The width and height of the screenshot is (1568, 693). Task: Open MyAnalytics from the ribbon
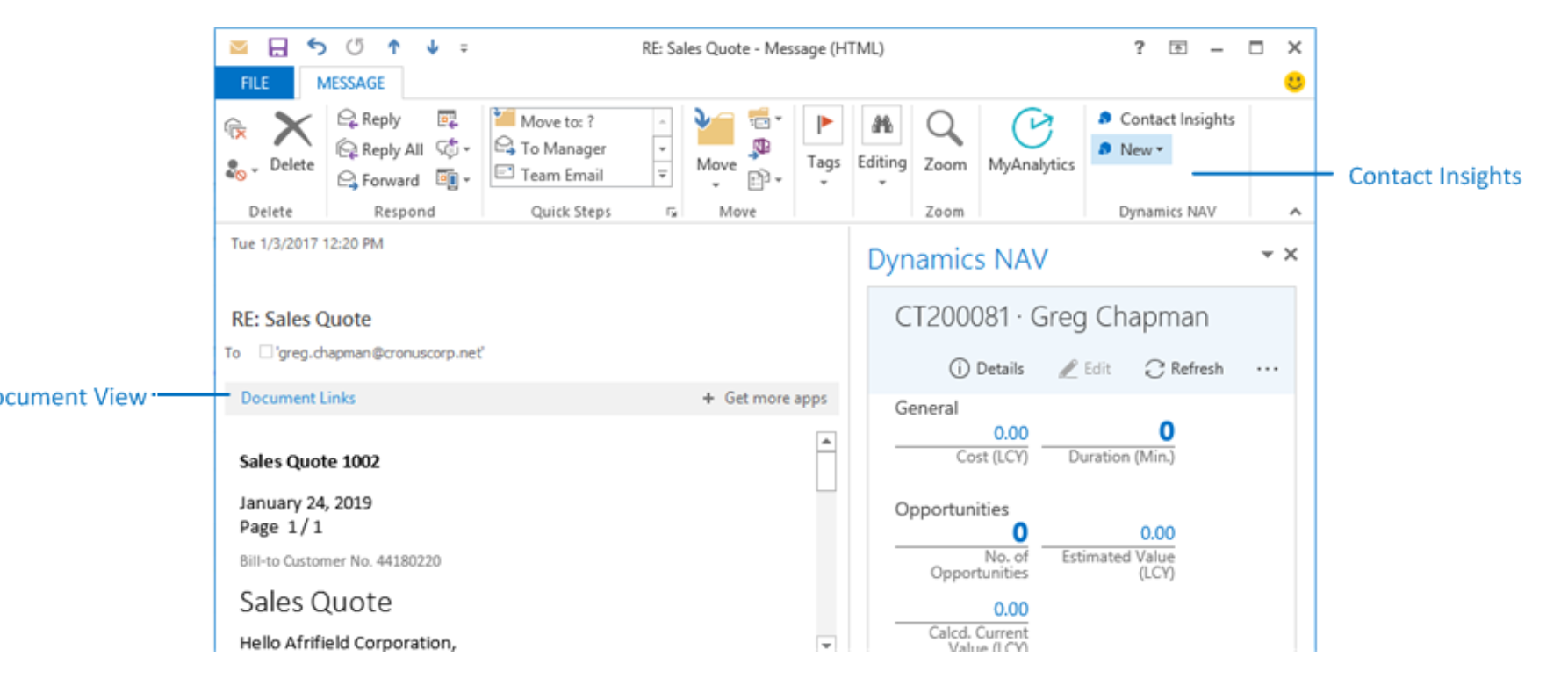(x=1031, y=141)
